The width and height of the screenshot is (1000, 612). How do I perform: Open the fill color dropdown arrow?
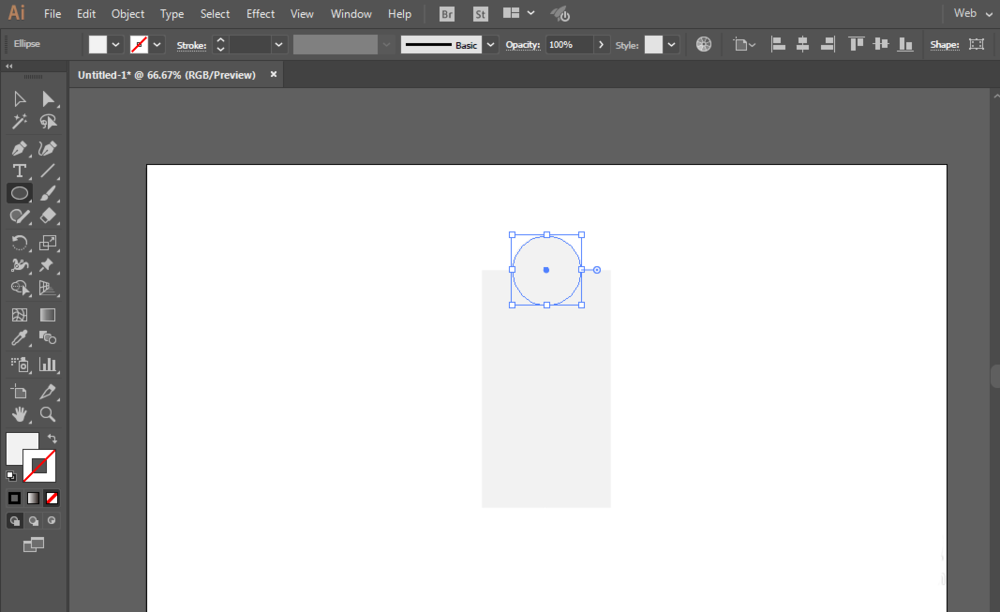[x=116, y=45]
